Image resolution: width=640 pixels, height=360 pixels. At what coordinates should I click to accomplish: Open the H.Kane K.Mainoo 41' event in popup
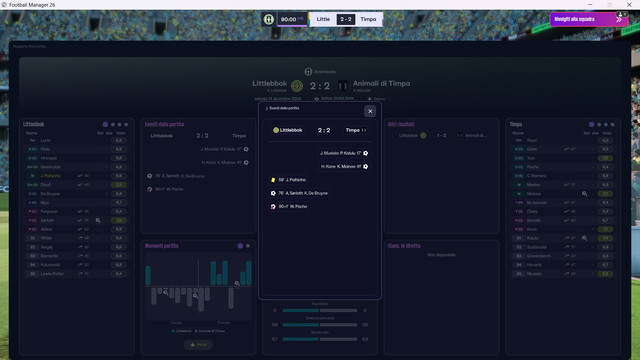tap(344, 167)
